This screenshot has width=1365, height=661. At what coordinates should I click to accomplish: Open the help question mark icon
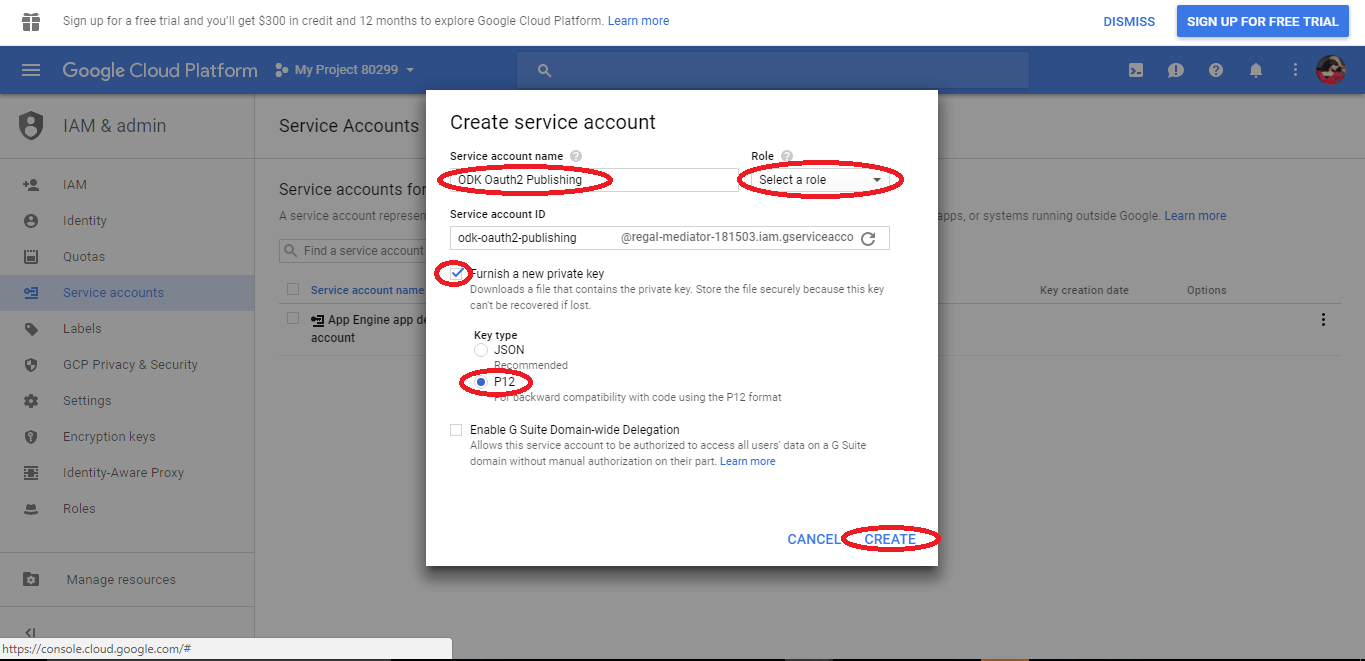point(1216,70)
